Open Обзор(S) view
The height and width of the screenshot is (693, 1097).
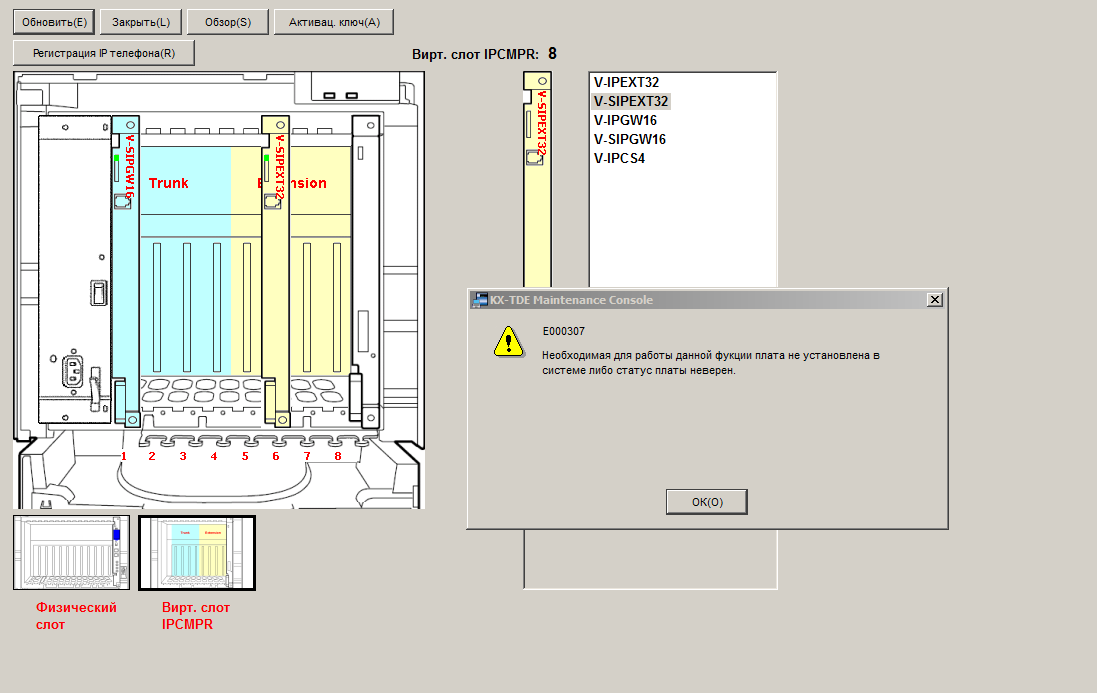pos(227,22)
